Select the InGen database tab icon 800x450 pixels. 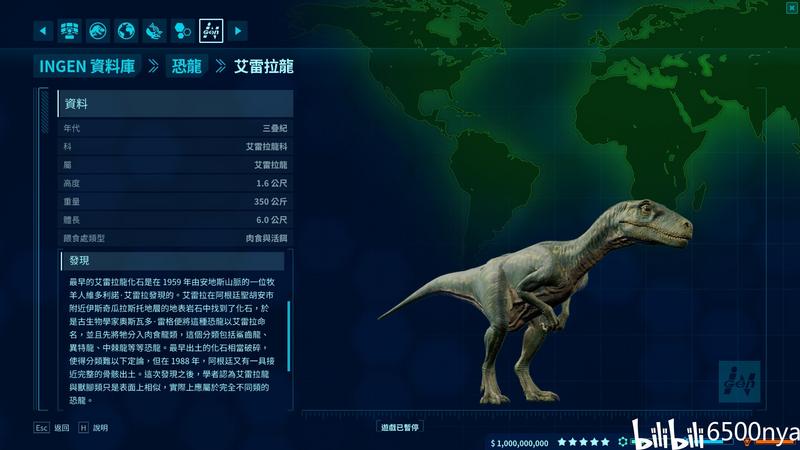pos(211,31)
